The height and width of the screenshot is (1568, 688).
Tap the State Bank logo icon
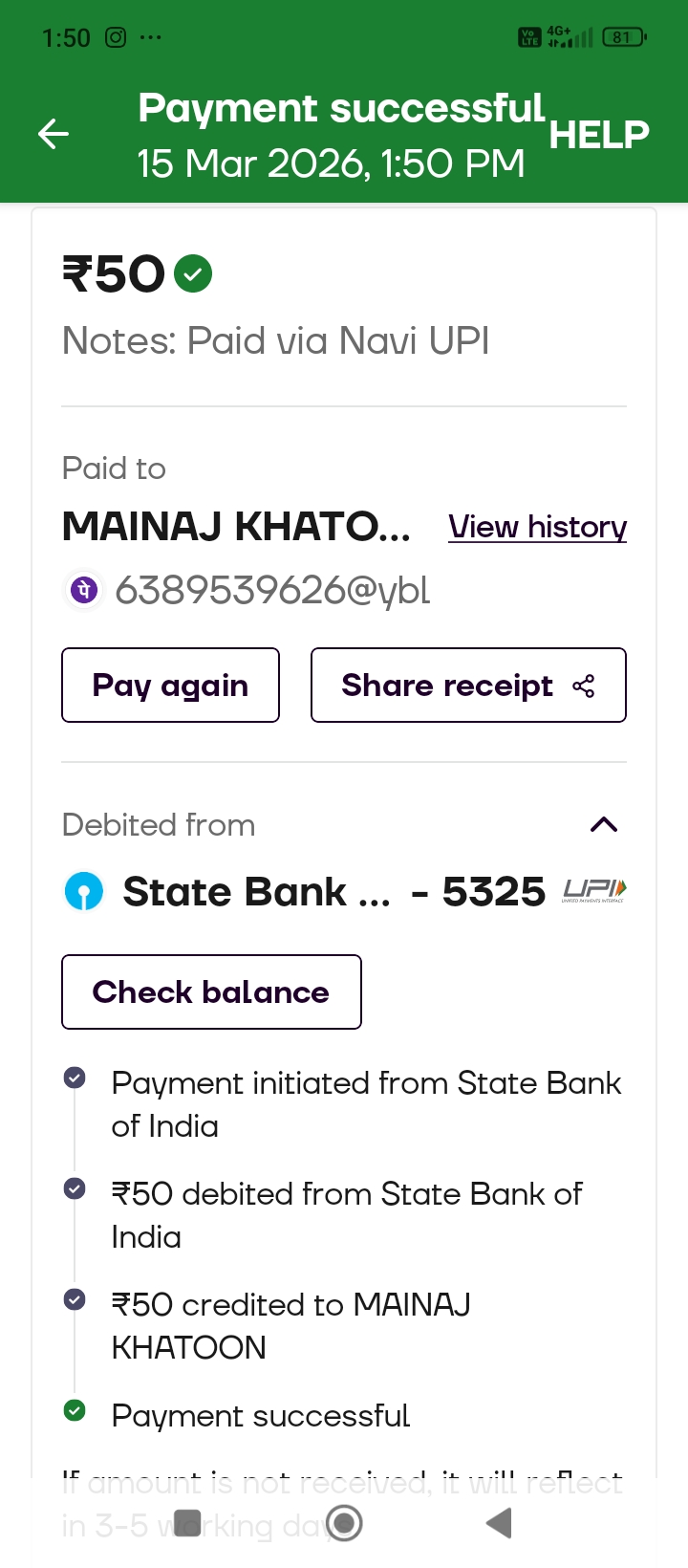coord(83,892)
